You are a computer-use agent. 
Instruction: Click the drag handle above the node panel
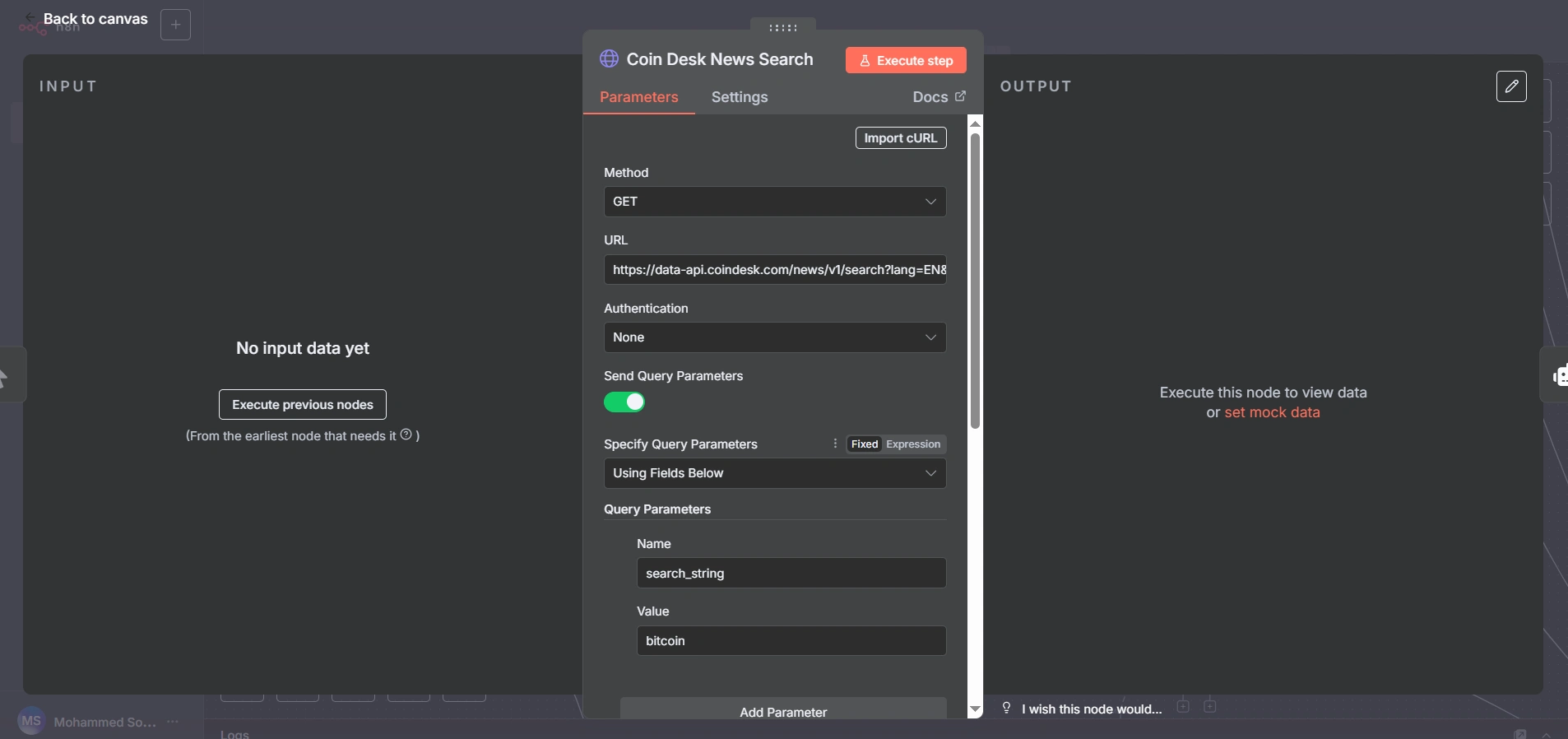click(782, 27)
